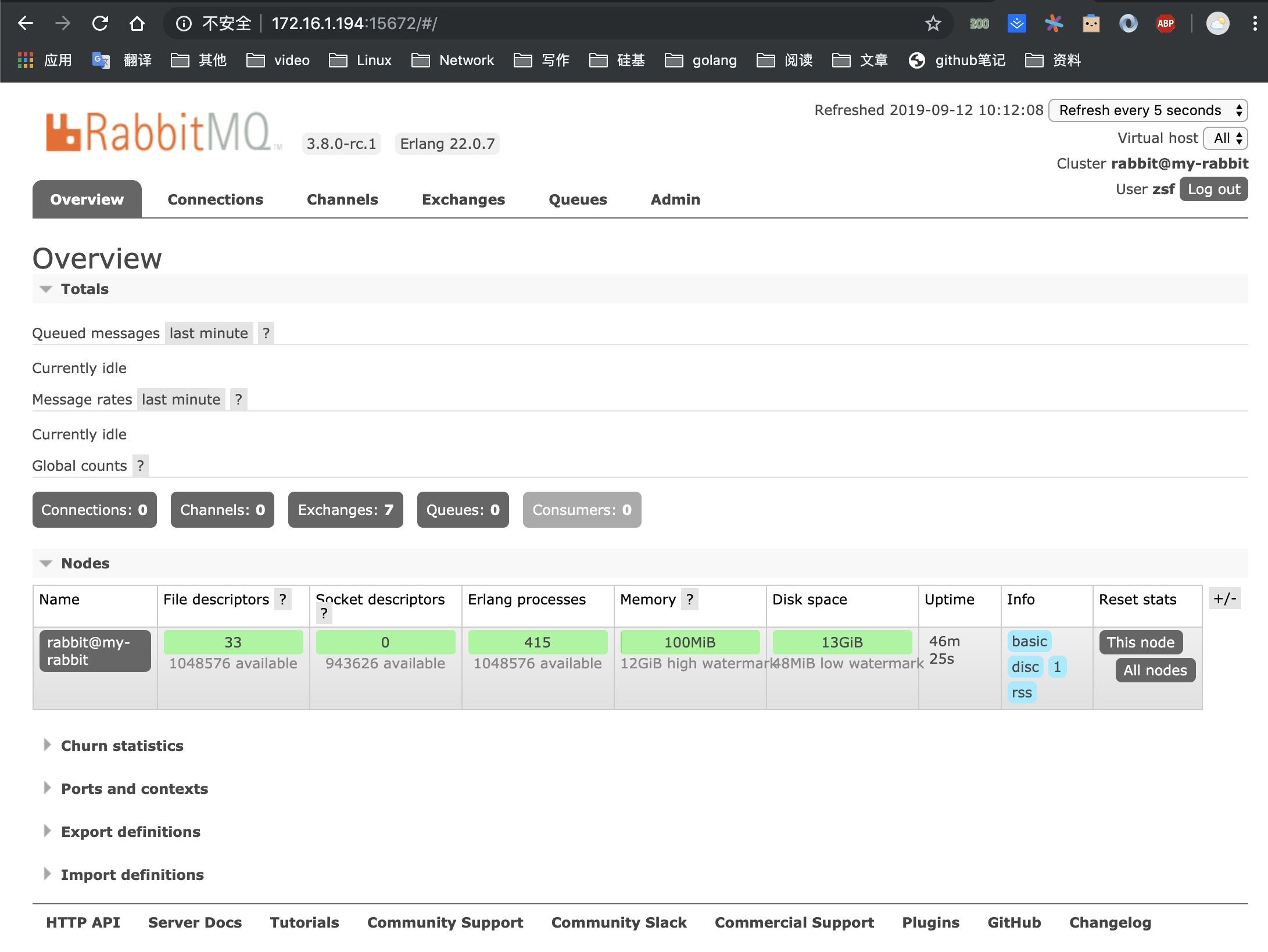Viewport: 1268px width, 952px height.
Task: Open the Refresh every 5 seconds dropdown
Action: (1148, 110)
